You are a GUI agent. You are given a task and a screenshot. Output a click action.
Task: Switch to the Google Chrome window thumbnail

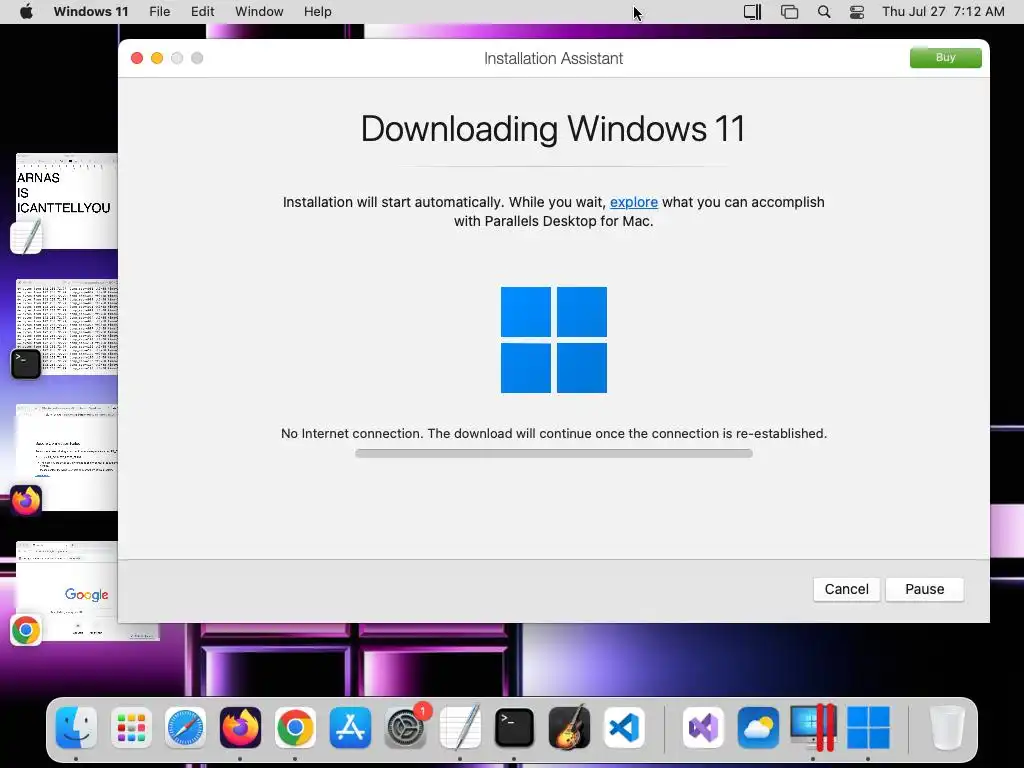86,591
